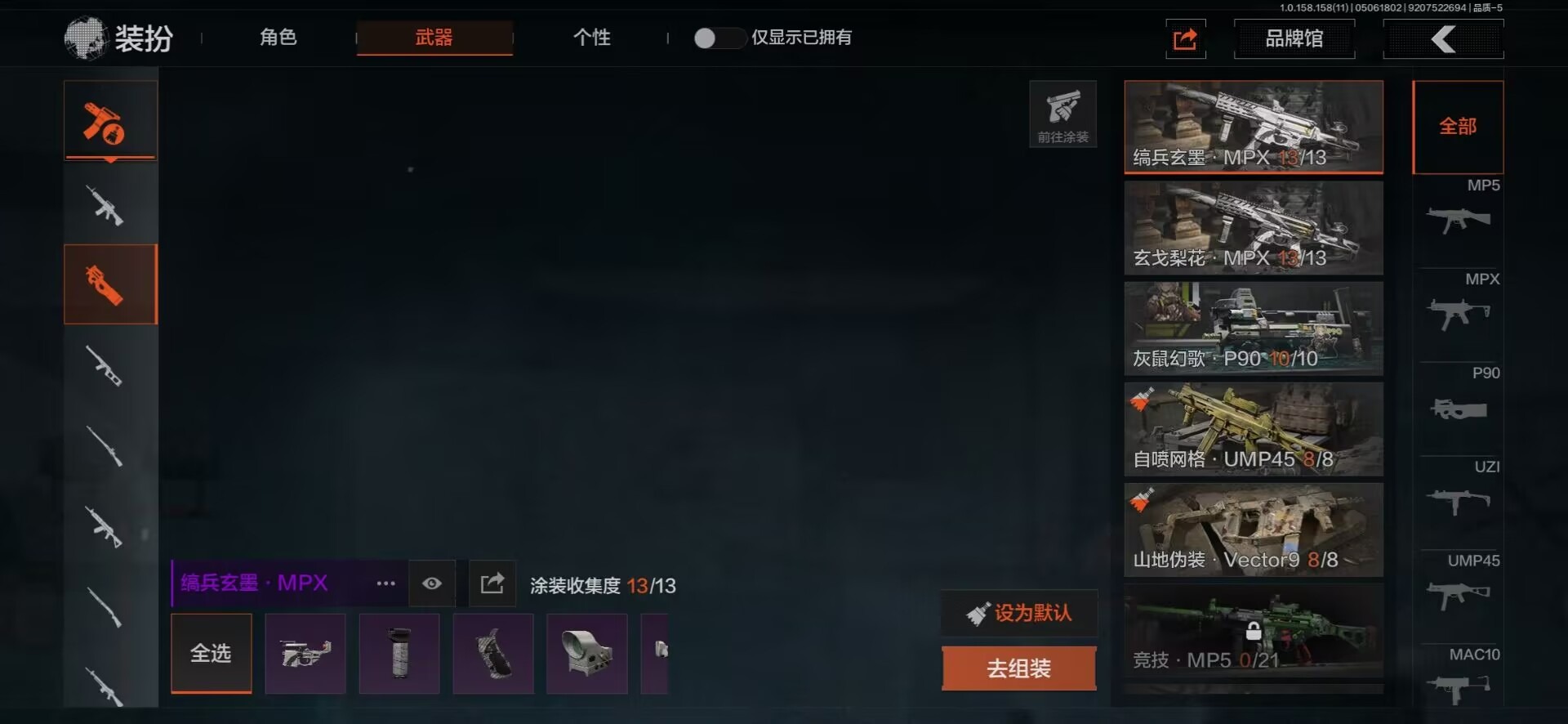This screenshot has height=724, width=1568.
Task: Switch to the 角色 tab
Action: pos(278,38)
